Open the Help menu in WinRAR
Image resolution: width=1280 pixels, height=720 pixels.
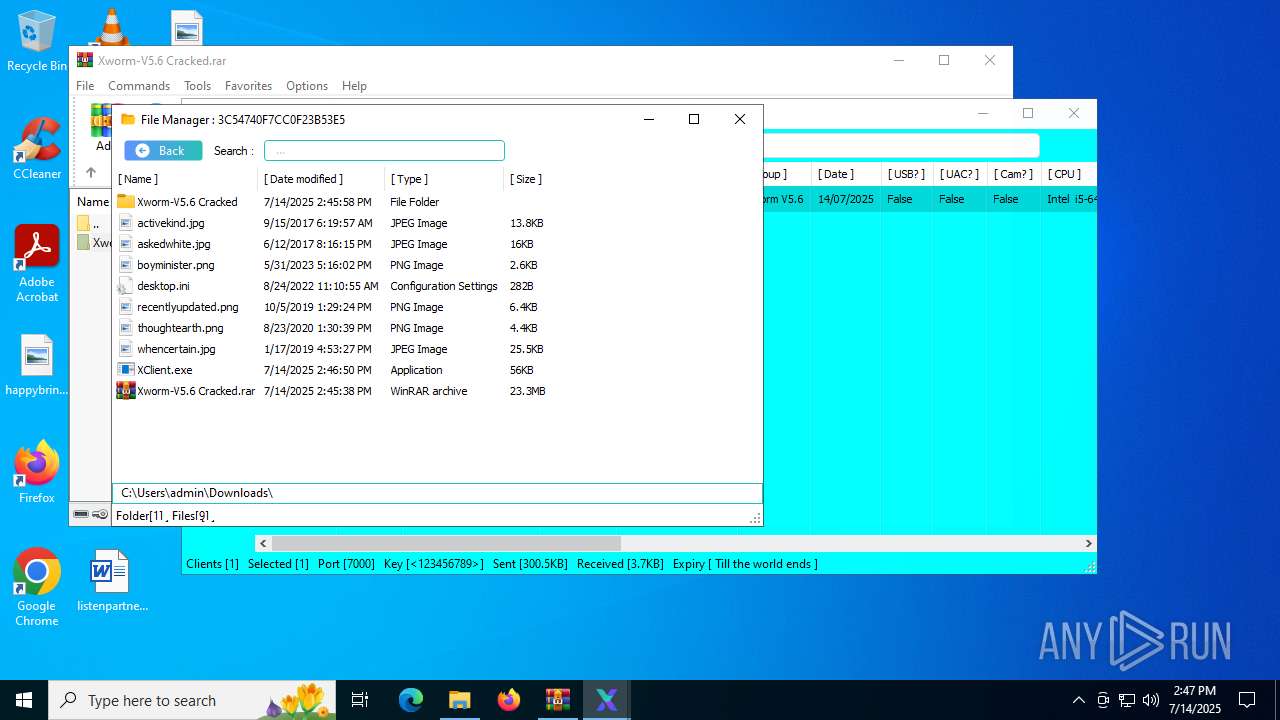pos(354,86)
